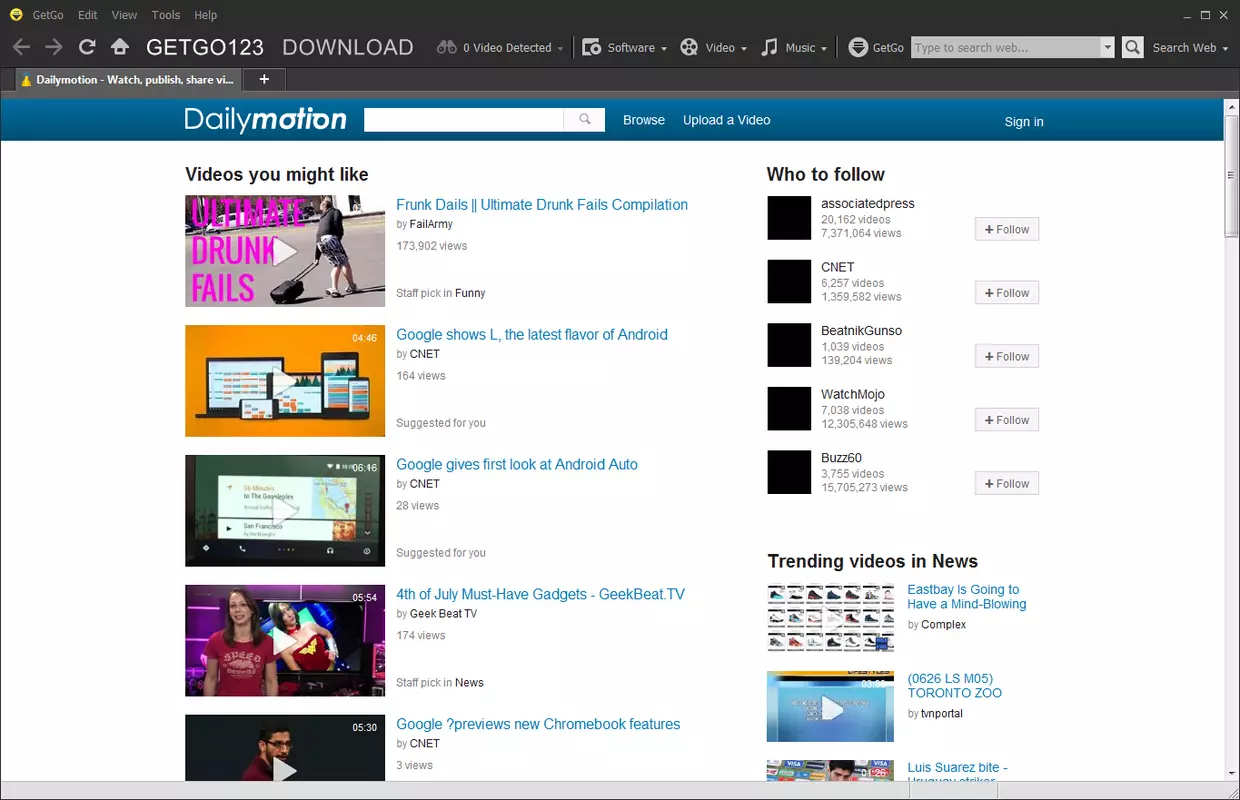Click the Dailymotion tab favicon

tap(27, 80)
